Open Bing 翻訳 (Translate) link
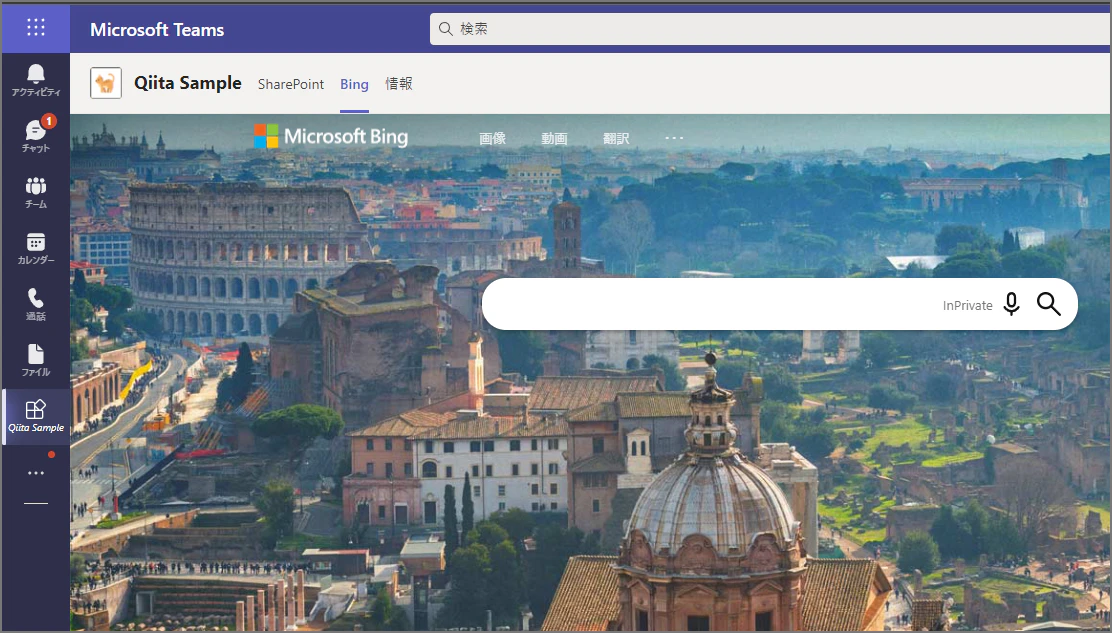Screen dimensions: 1112x633 tap(616, 138)
